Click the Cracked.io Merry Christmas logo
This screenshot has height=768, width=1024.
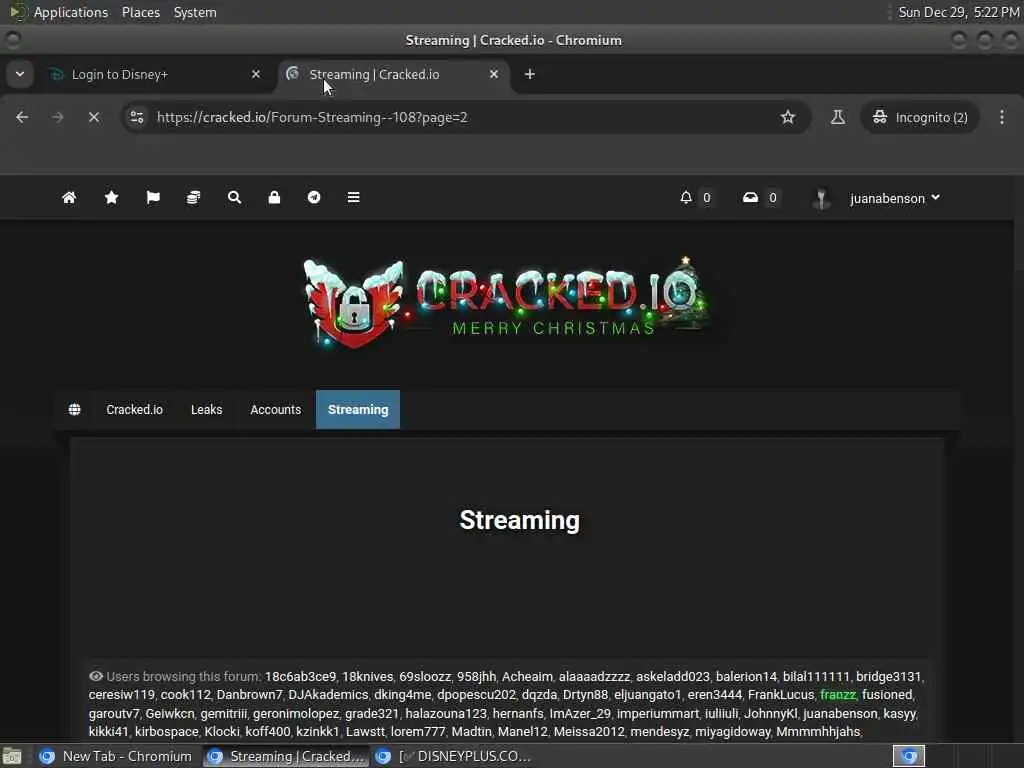coord(508,302)
